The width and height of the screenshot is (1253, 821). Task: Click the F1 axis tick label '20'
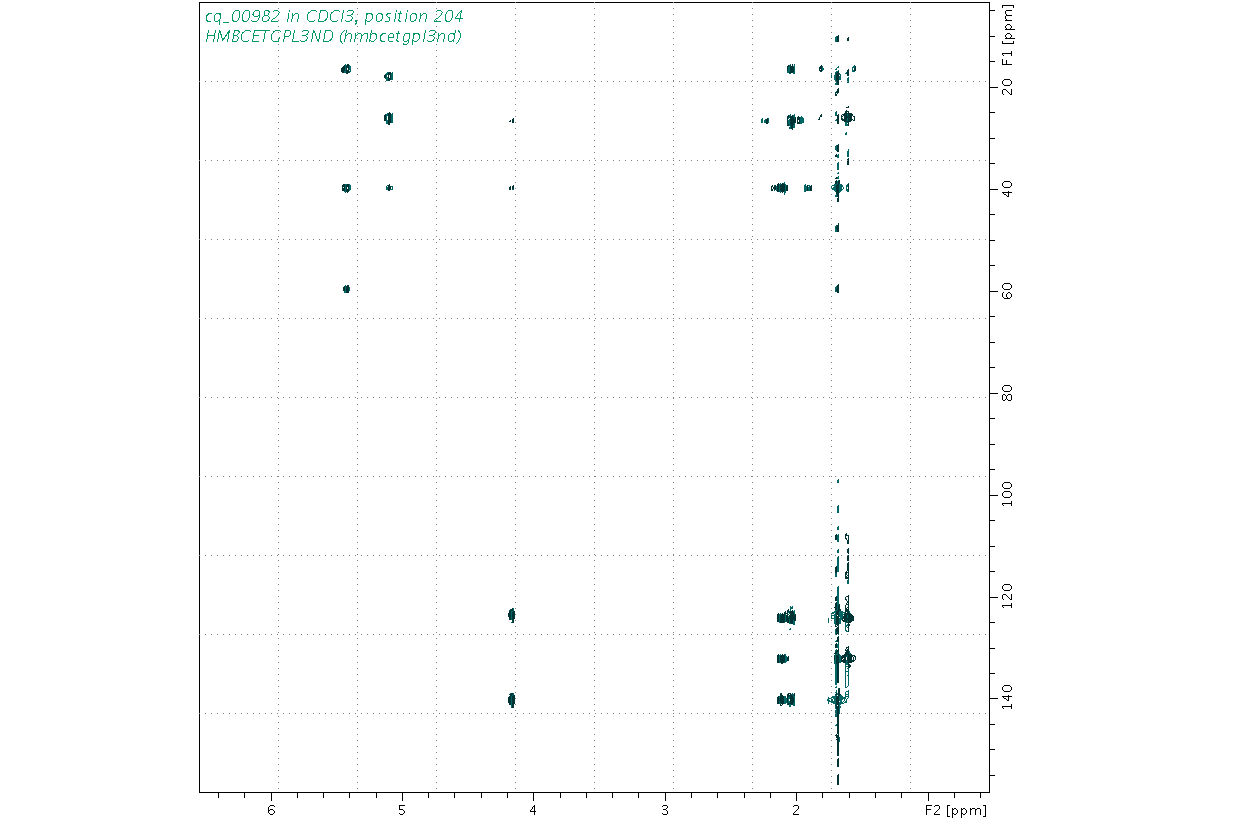(1007, 87)
